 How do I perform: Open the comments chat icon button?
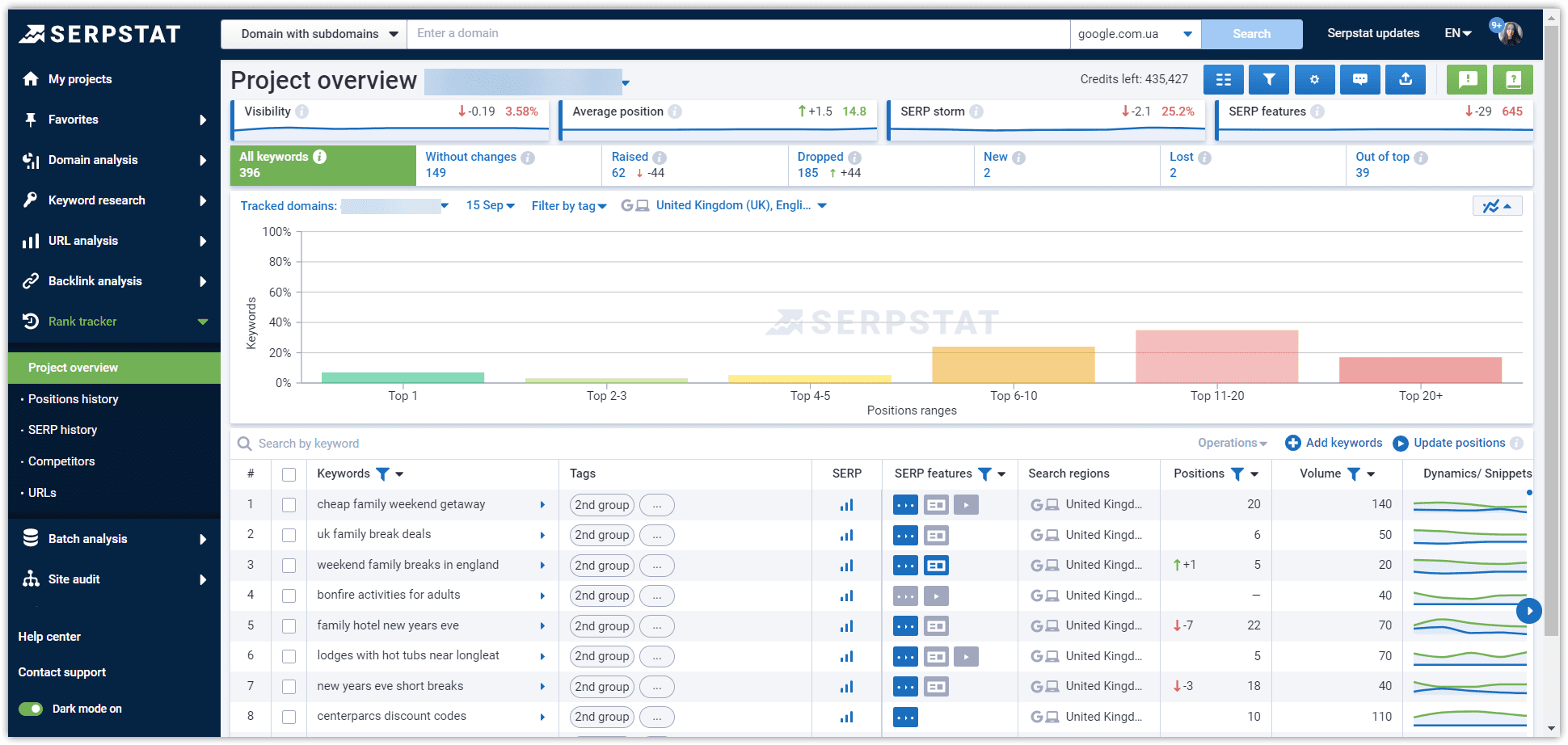[1360, 79]
